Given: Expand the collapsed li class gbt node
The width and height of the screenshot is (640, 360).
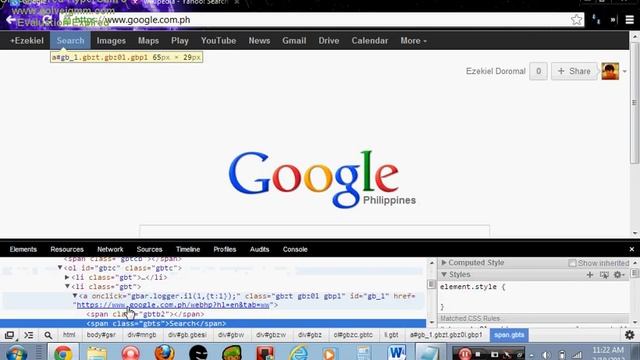Looking at the screenshot, I should click(x=67, y=277).
